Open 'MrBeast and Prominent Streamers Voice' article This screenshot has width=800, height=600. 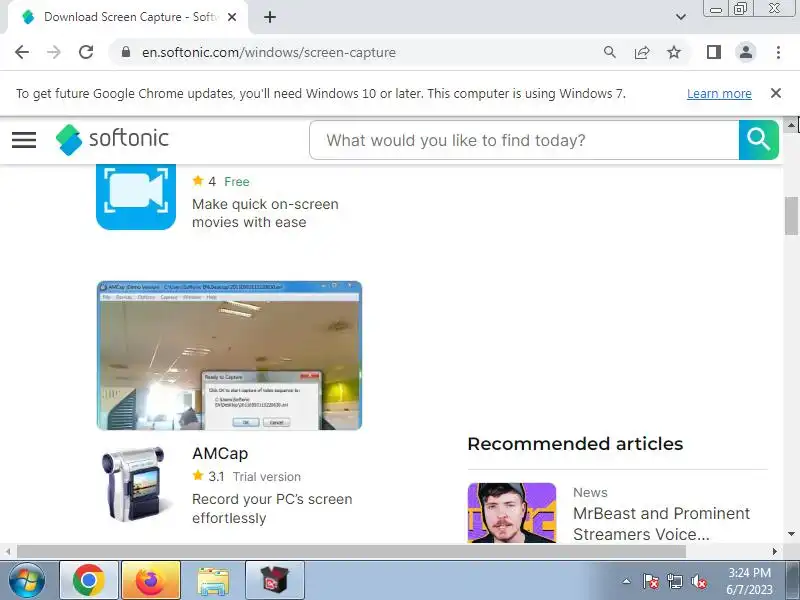click(661, 524)
